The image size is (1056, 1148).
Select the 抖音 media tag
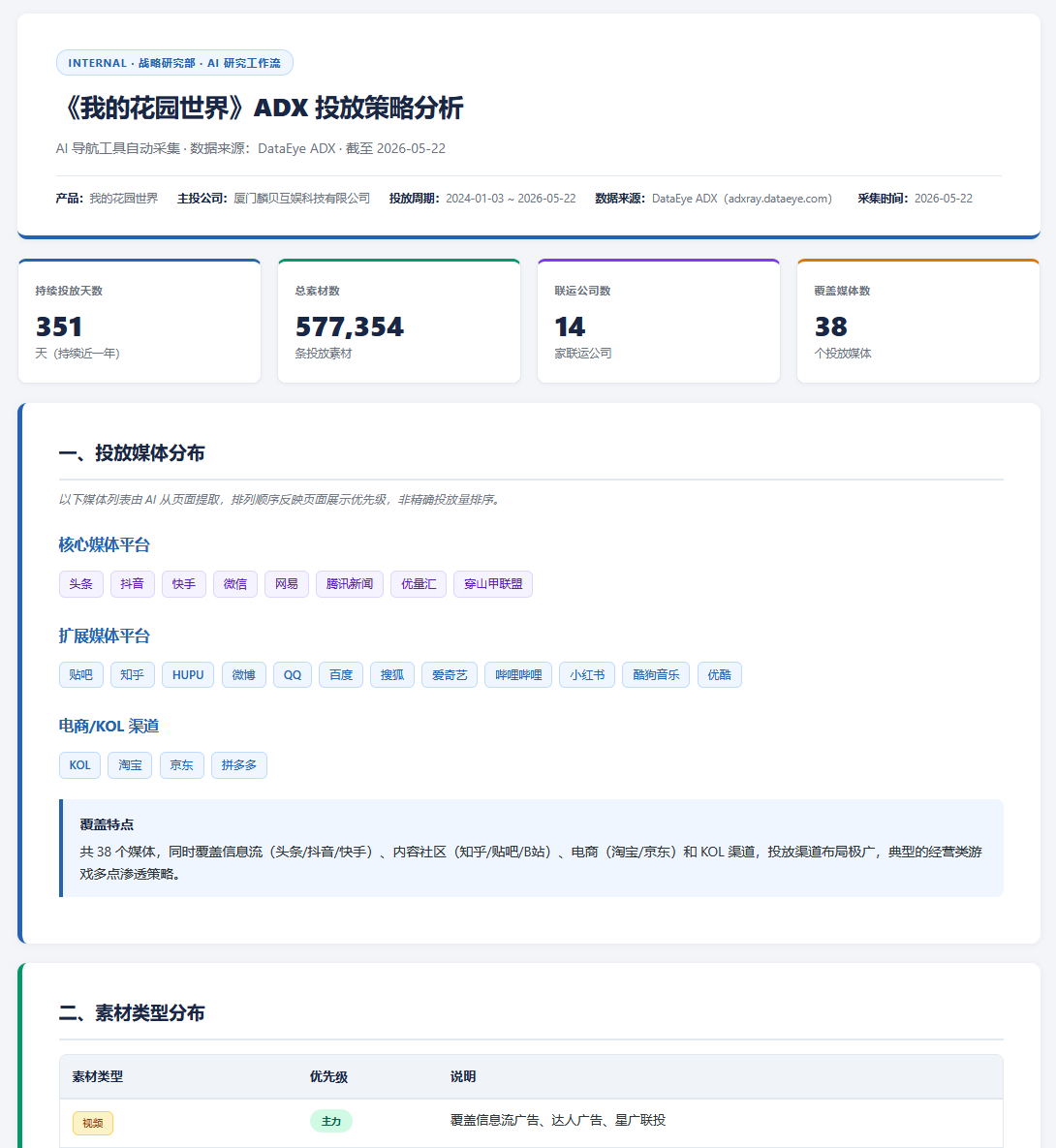pyautogui.click(x=133, y=584)
